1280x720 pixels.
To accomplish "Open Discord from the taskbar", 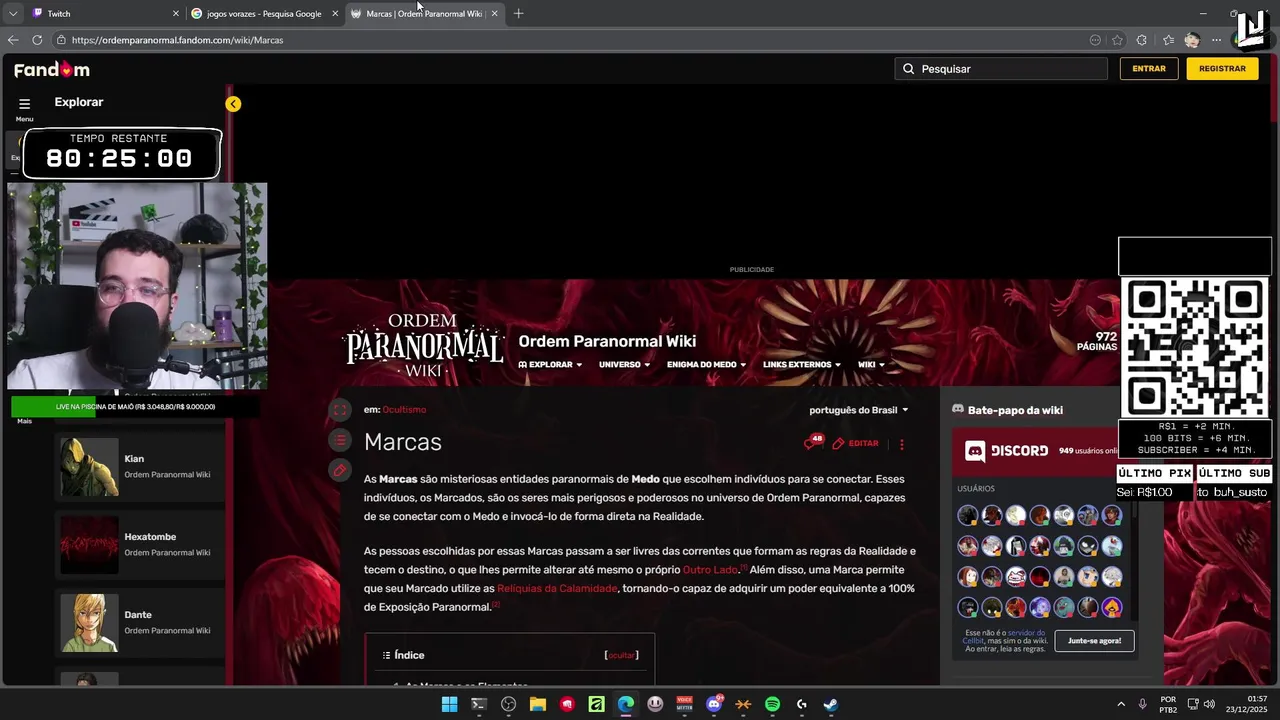I will tap(714, 704).
